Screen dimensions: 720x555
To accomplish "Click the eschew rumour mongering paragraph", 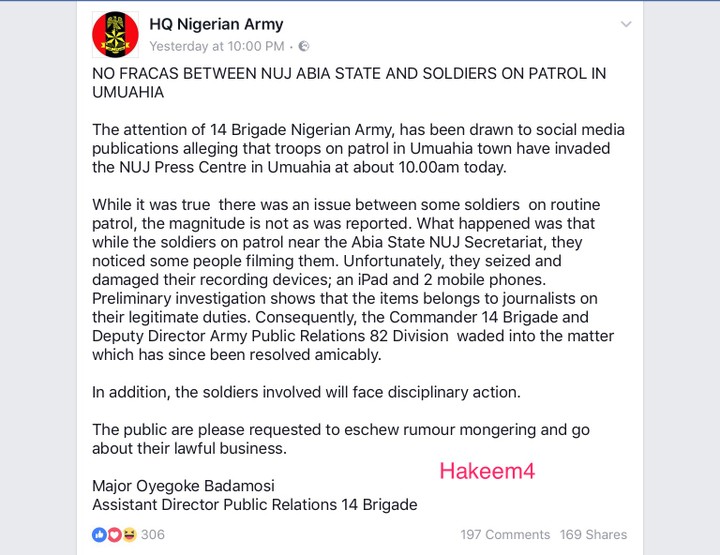I will coord(340,438).
